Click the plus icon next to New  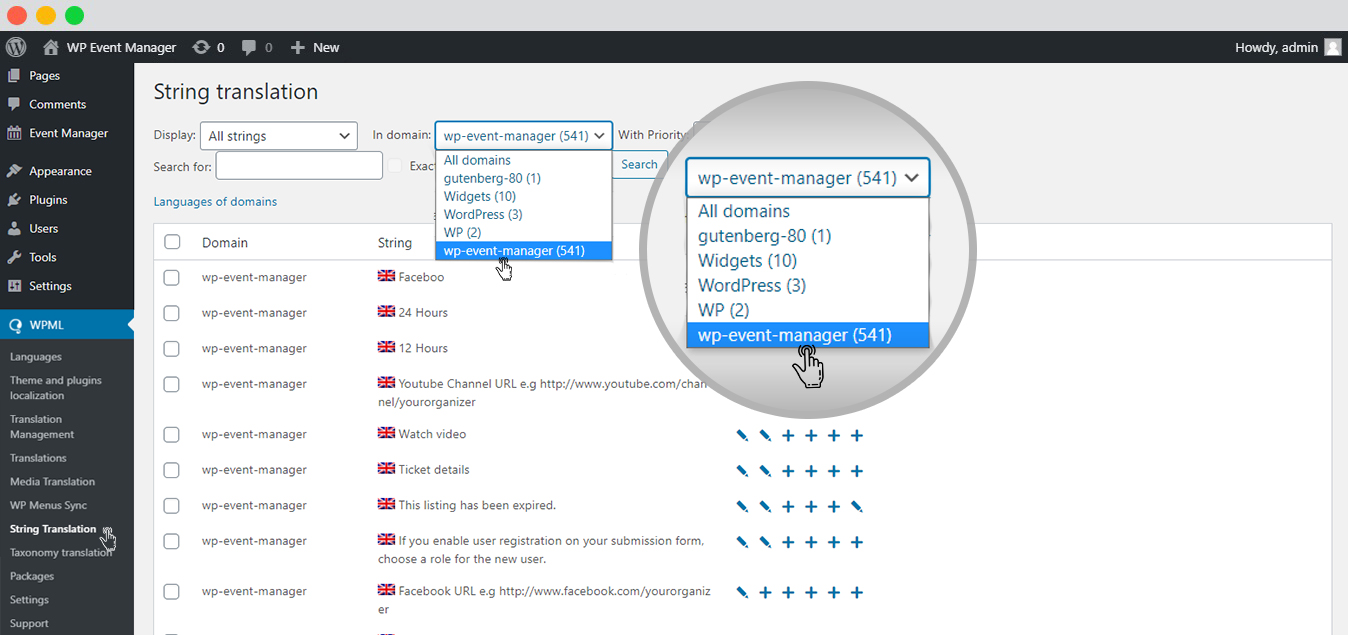tap(297, 47)
